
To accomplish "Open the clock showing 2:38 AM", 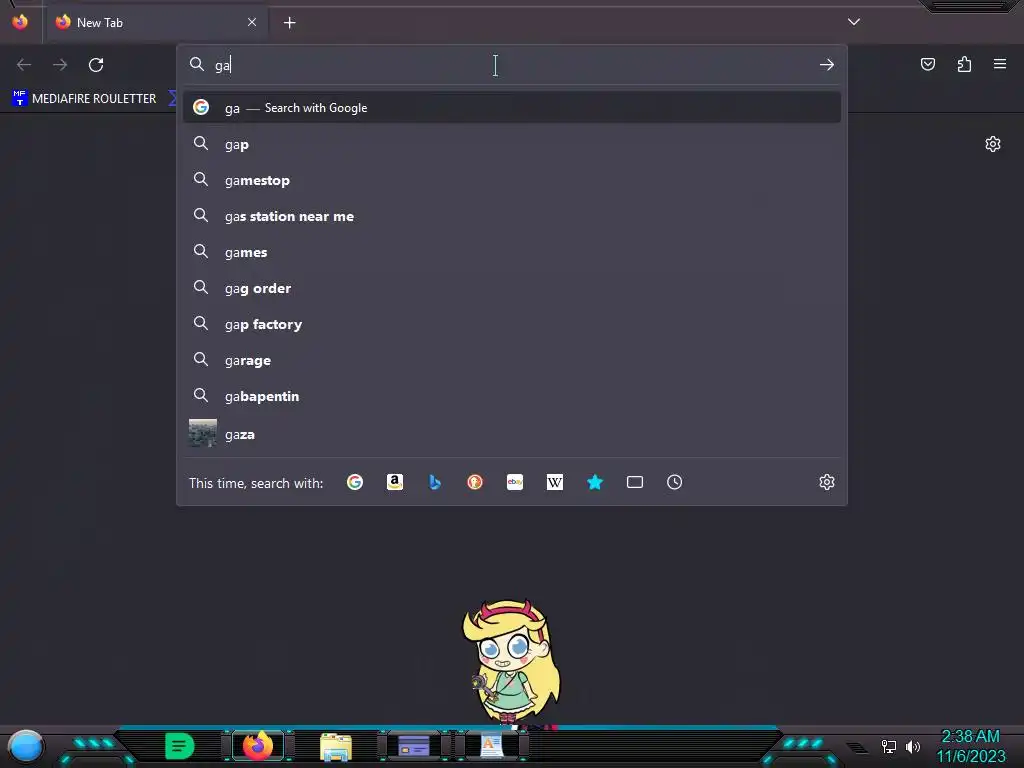I will pos(971,746).
